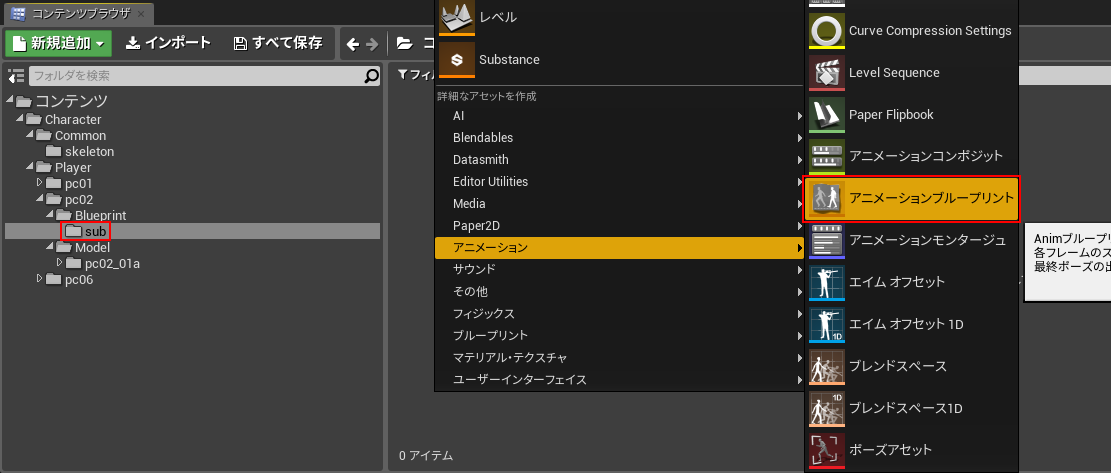Toggle the sources panel view icon

point(16,76)
